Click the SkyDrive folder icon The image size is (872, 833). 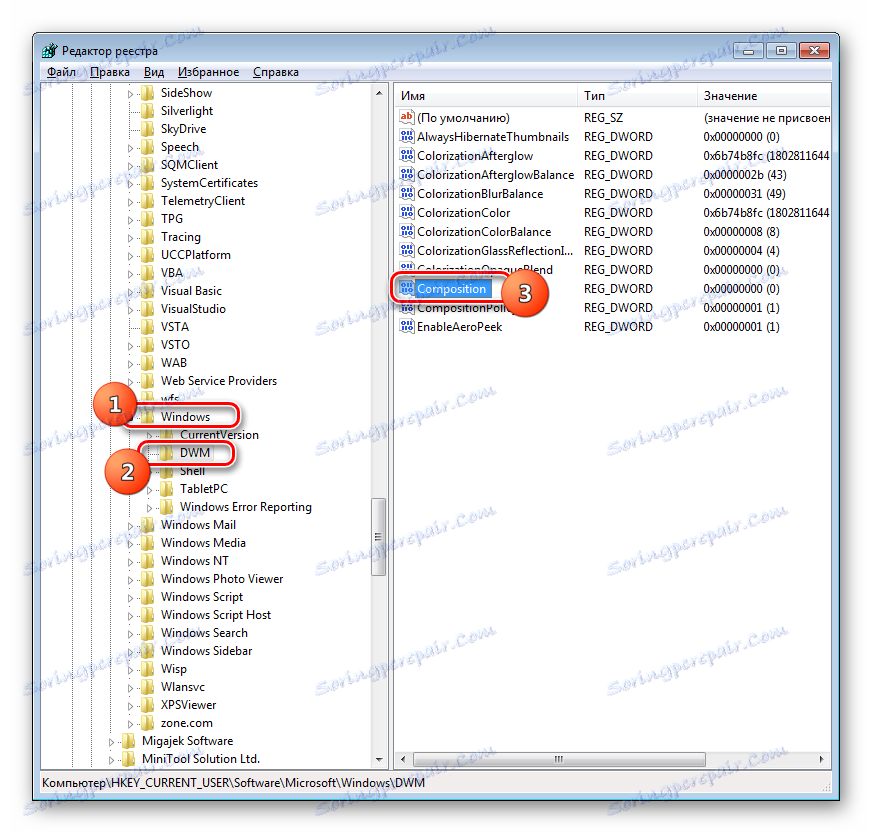pyautogui.click(x=147, y=128)
